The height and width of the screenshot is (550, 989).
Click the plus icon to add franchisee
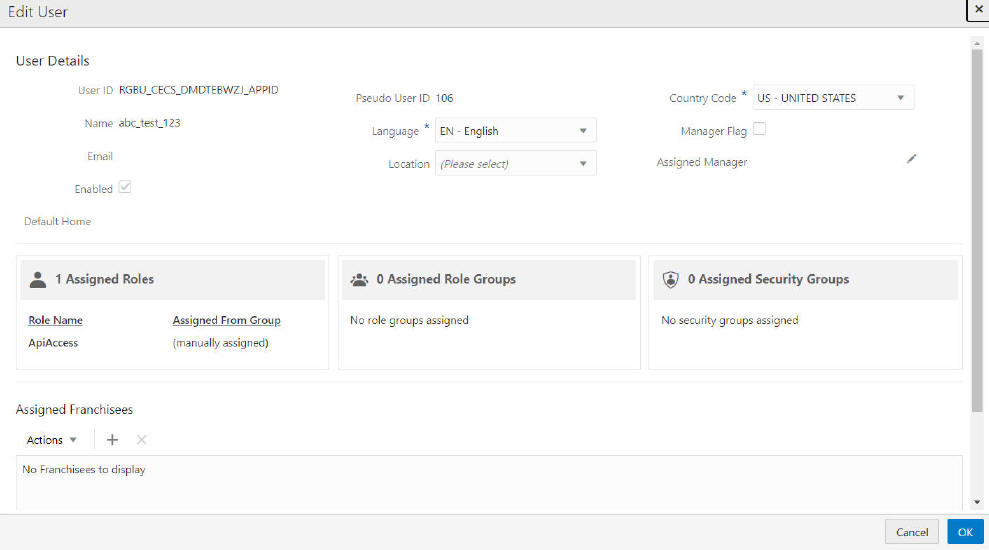pyautogui.click(x=112, y=440)
